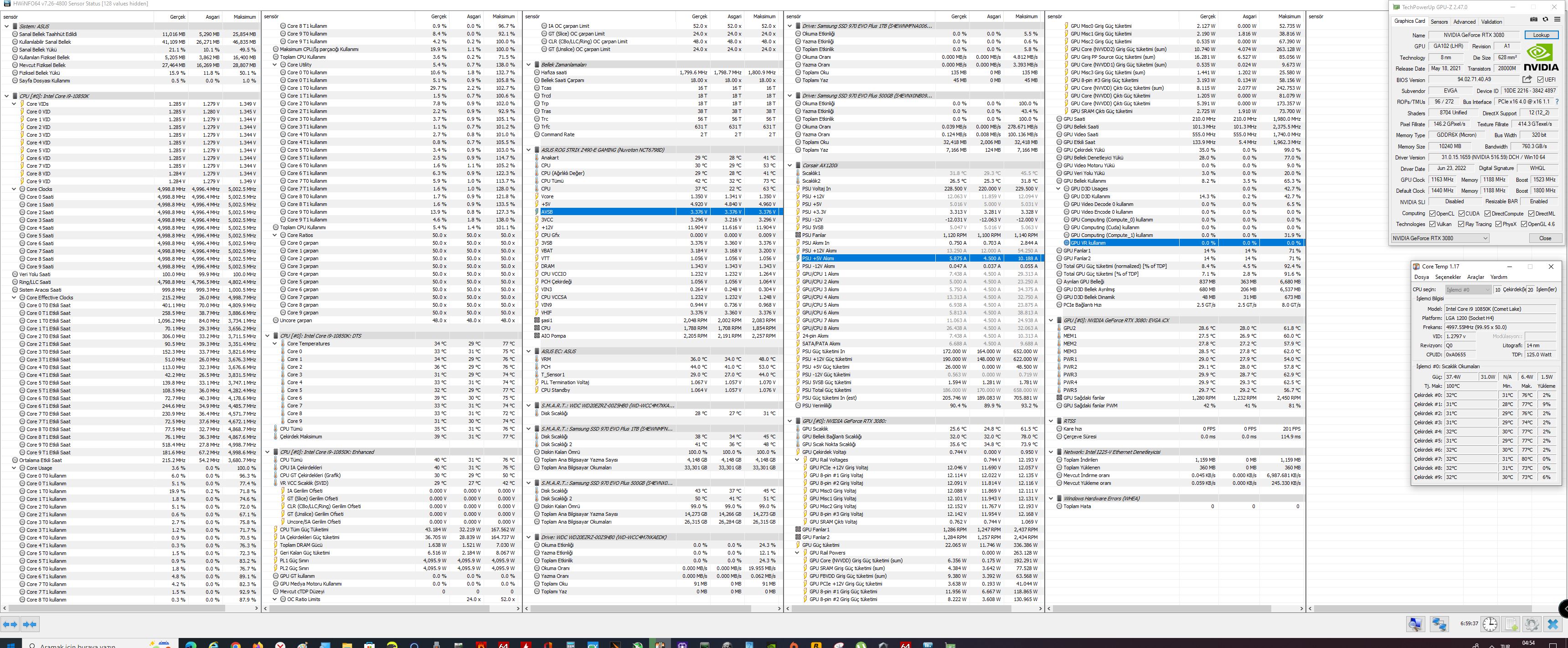Collapse Corsair AX1200i sensor group

(790, 165)
